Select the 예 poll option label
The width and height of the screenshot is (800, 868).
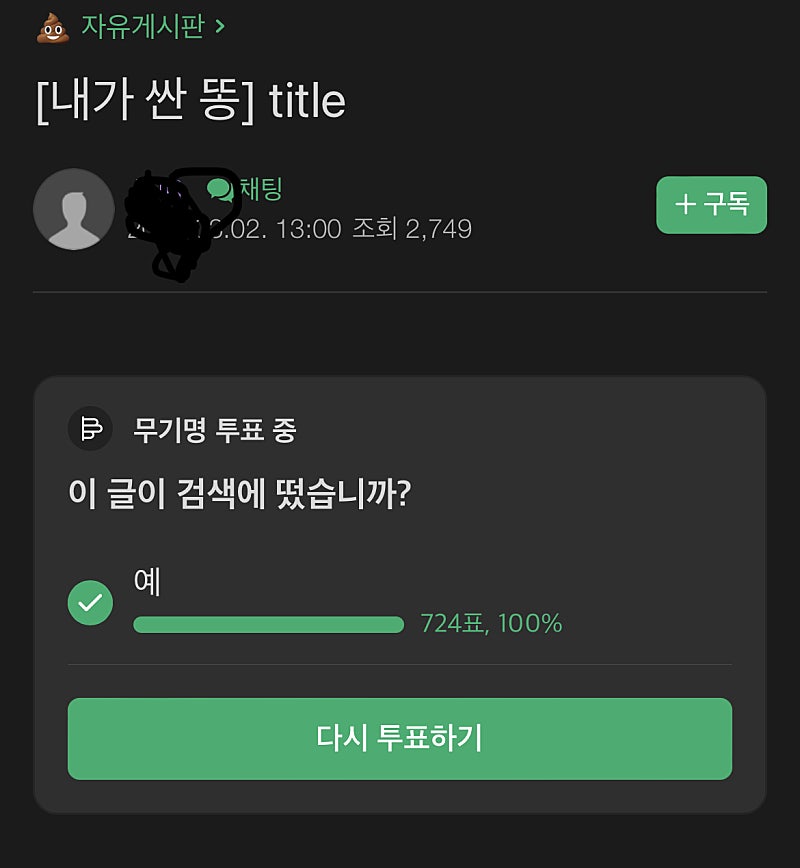click(147, 582)
